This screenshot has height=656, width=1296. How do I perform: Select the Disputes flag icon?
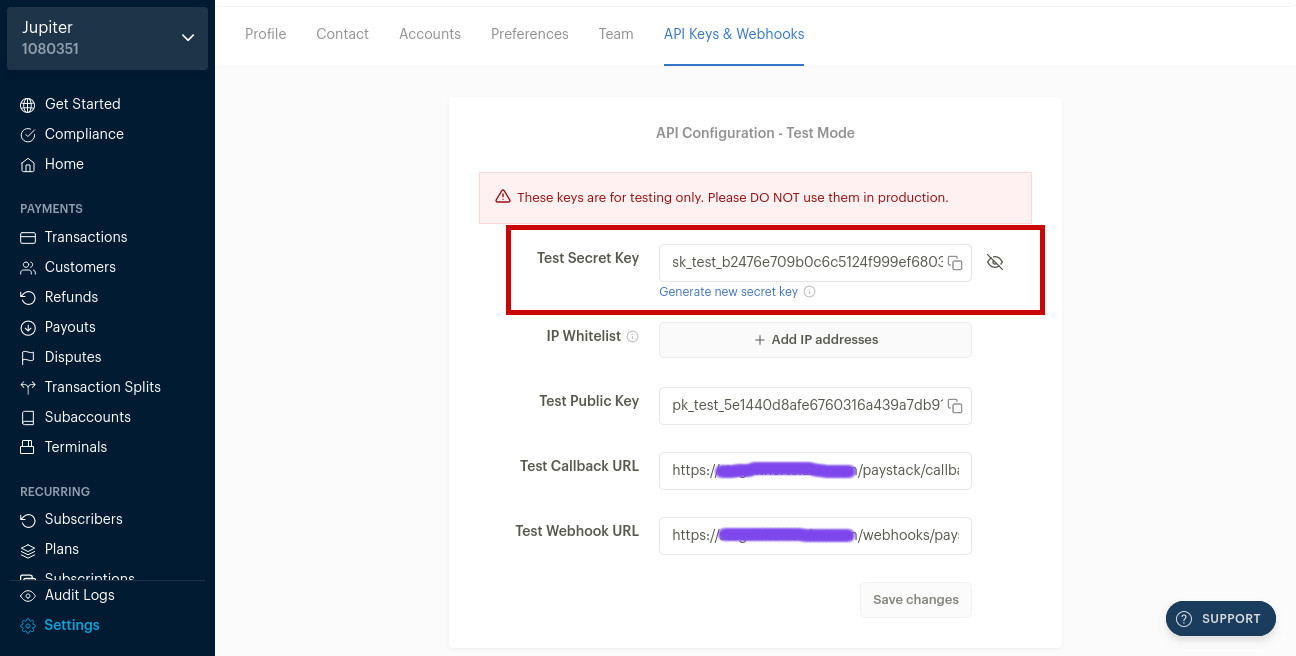coord(28,357)
